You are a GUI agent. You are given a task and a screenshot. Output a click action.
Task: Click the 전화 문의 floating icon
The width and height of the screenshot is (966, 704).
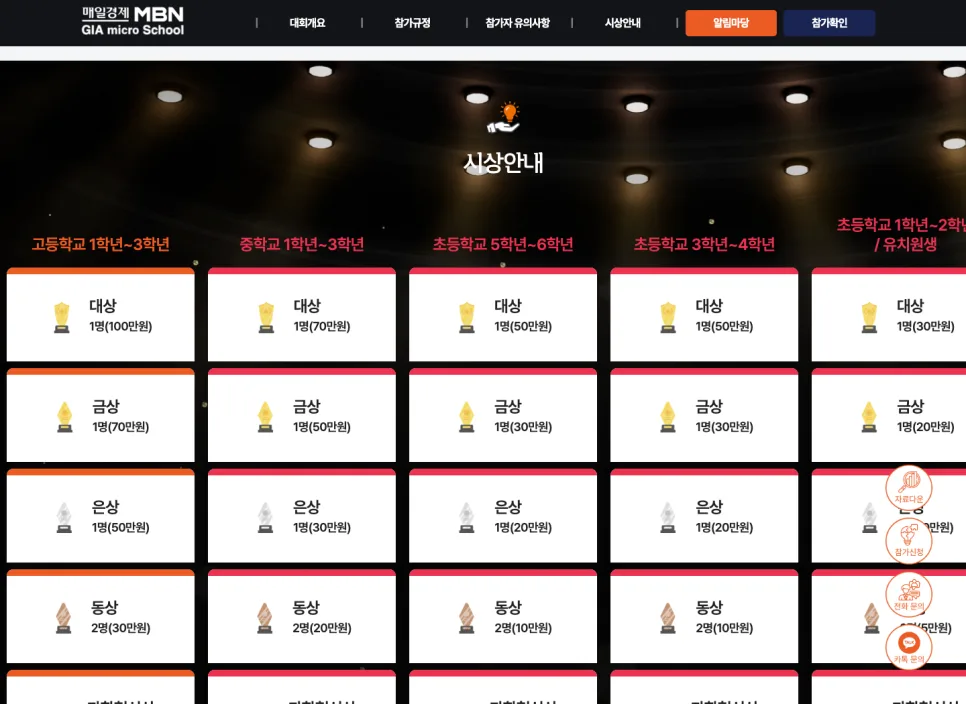point(909,594)
